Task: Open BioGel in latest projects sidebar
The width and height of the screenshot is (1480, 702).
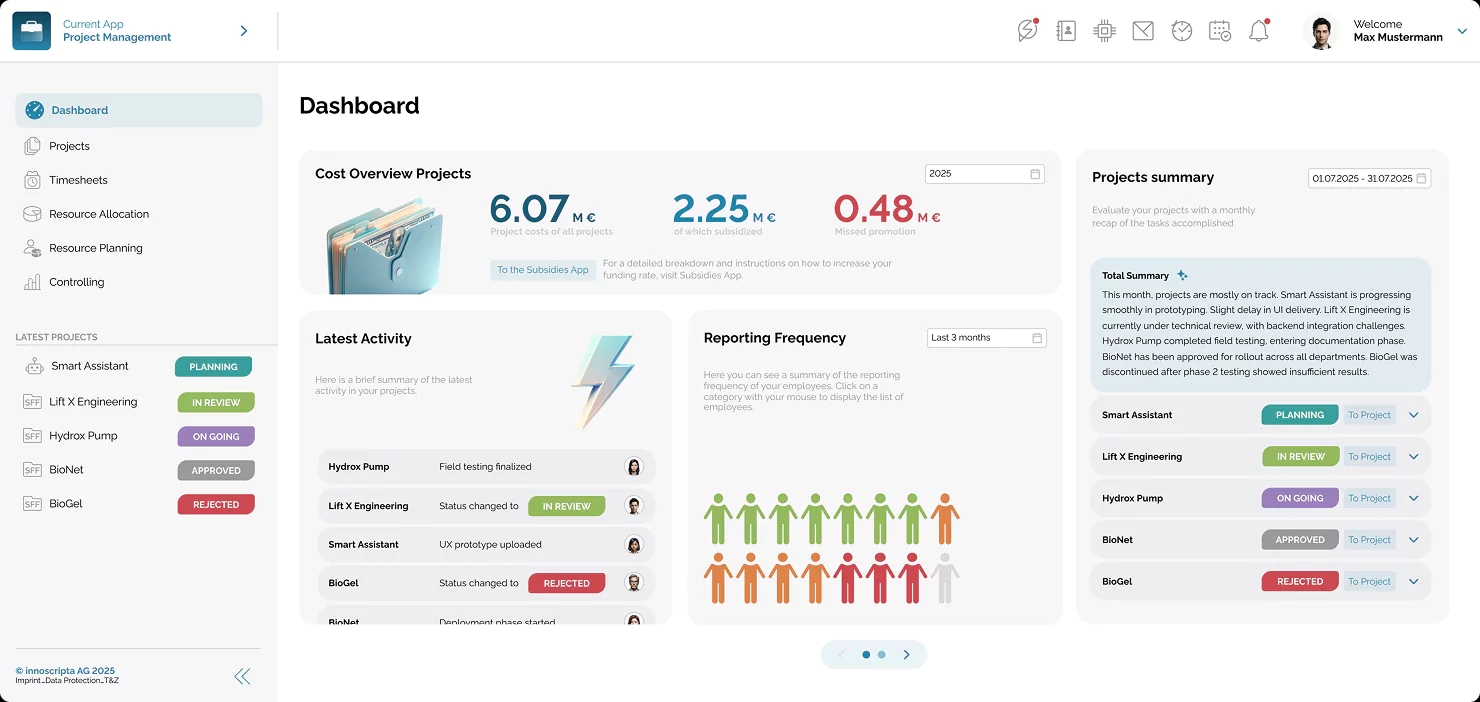Action: [66, 504]
